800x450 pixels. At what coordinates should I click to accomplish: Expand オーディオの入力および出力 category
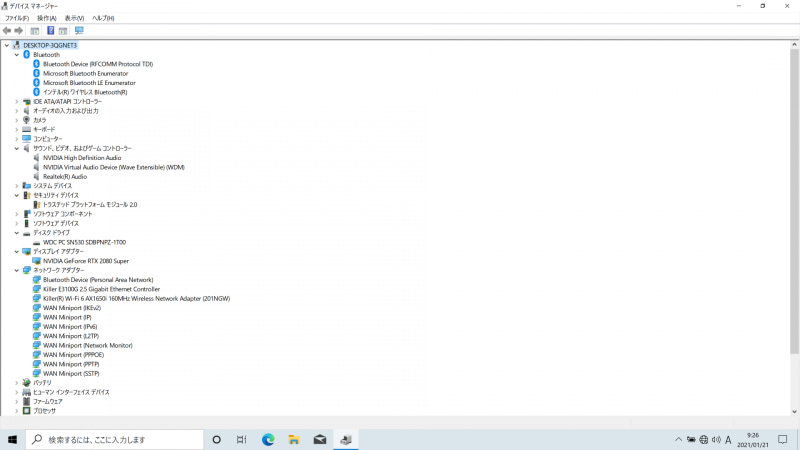pos(16,111)
